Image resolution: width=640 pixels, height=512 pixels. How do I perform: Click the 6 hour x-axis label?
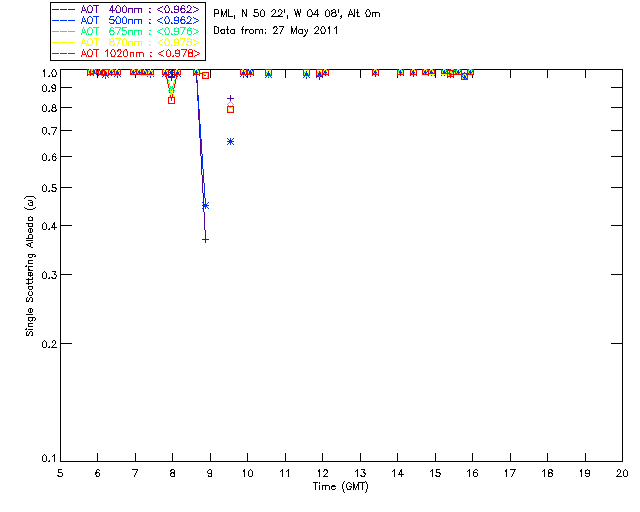(98, 473)
